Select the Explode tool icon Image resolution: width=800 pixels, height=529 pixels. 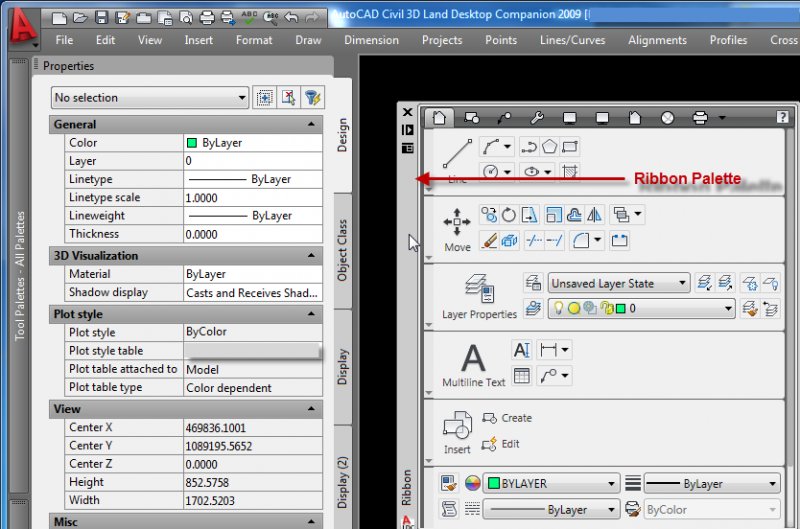coord(509,240)
